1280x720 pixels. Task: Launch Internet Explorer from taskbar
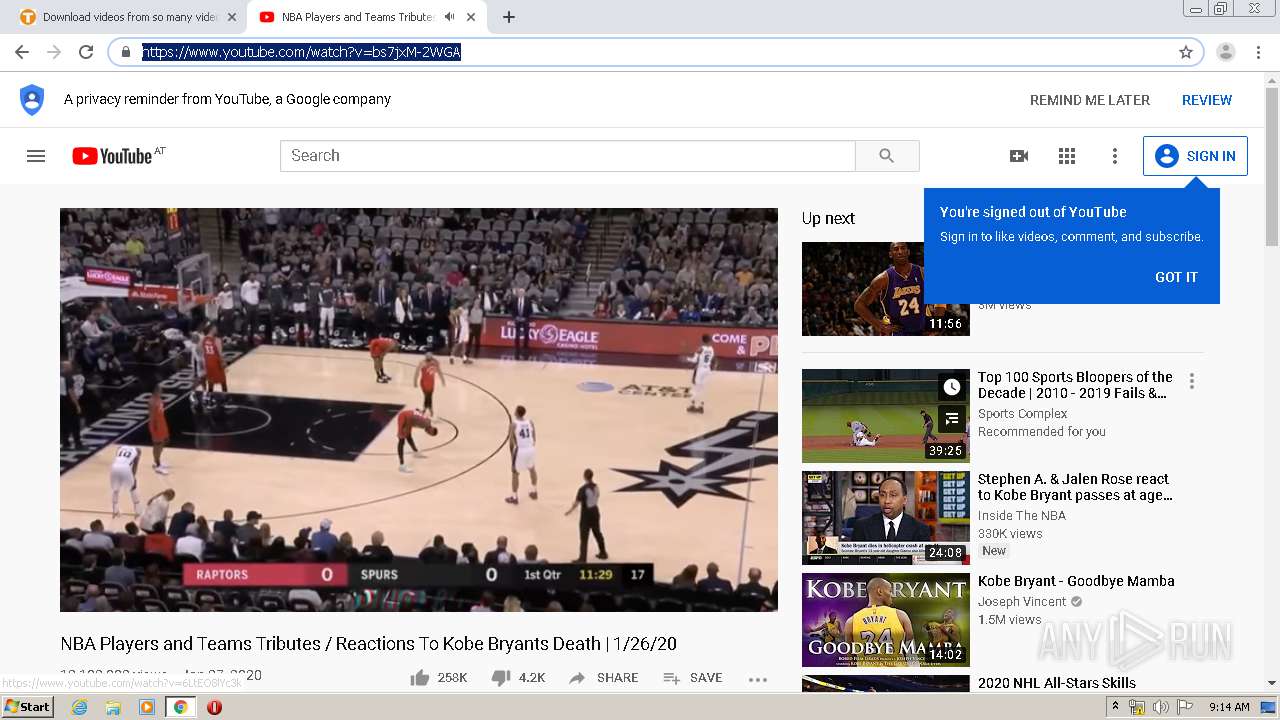79,707
